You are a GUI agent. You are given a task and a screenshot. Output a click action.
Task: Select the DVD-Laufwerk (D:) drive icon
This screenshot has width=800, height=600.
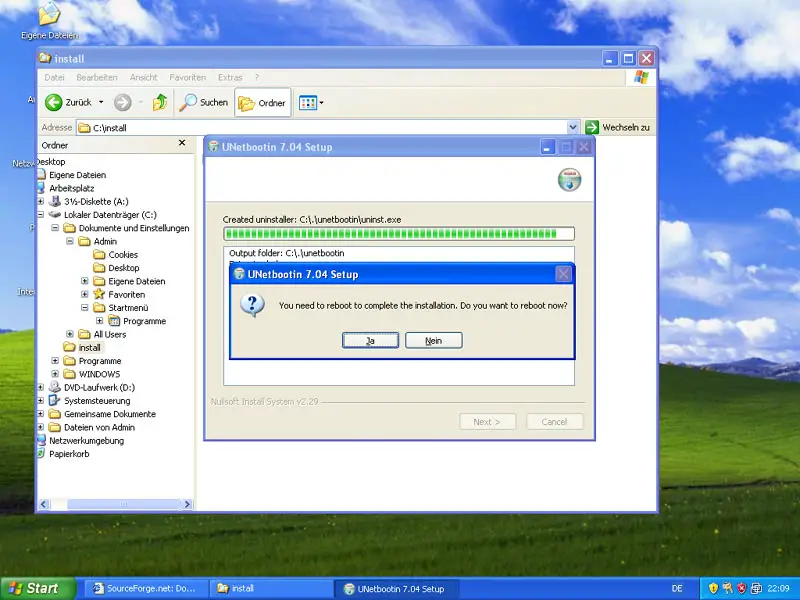point(55,387)
